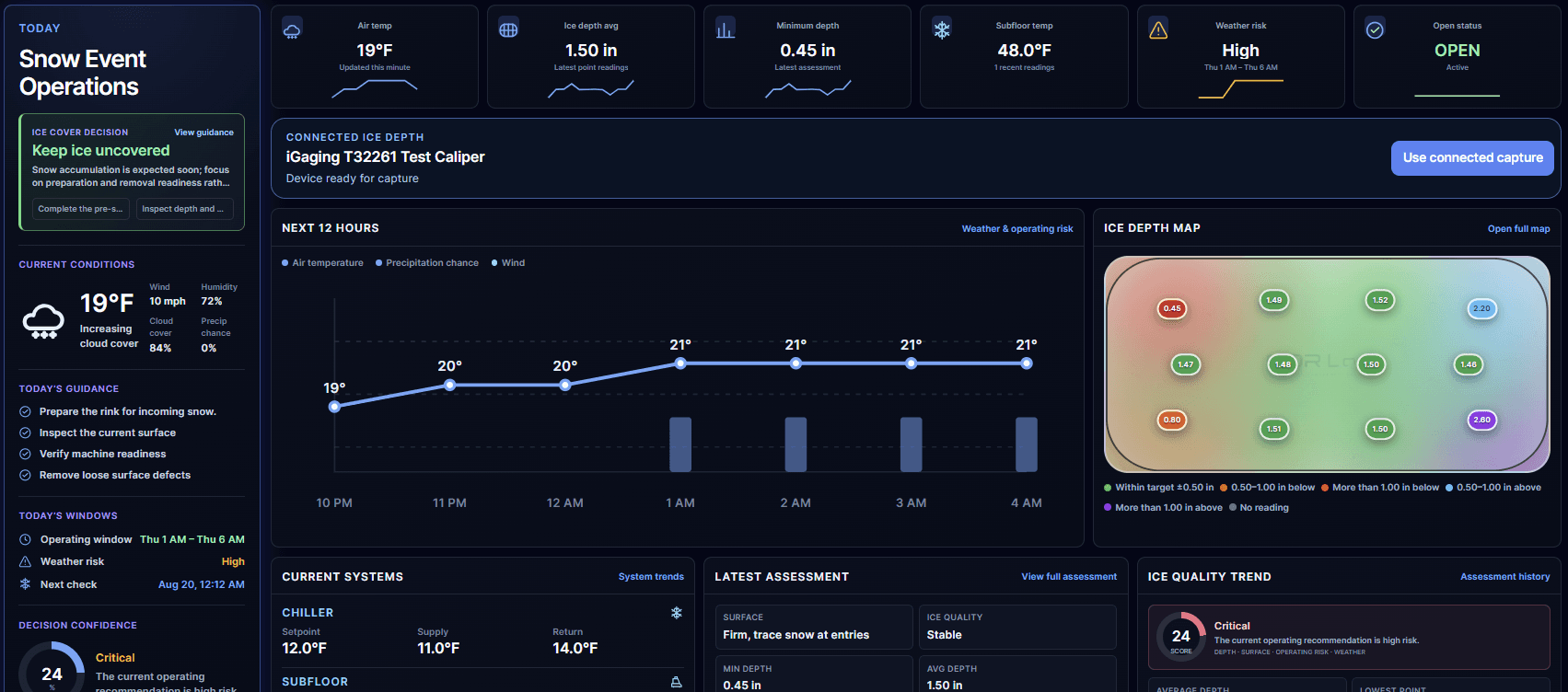Click the 24 score ring in Ice Quality Trend
Viewport: 1568px width, 692px height.
click(1181, 636)
